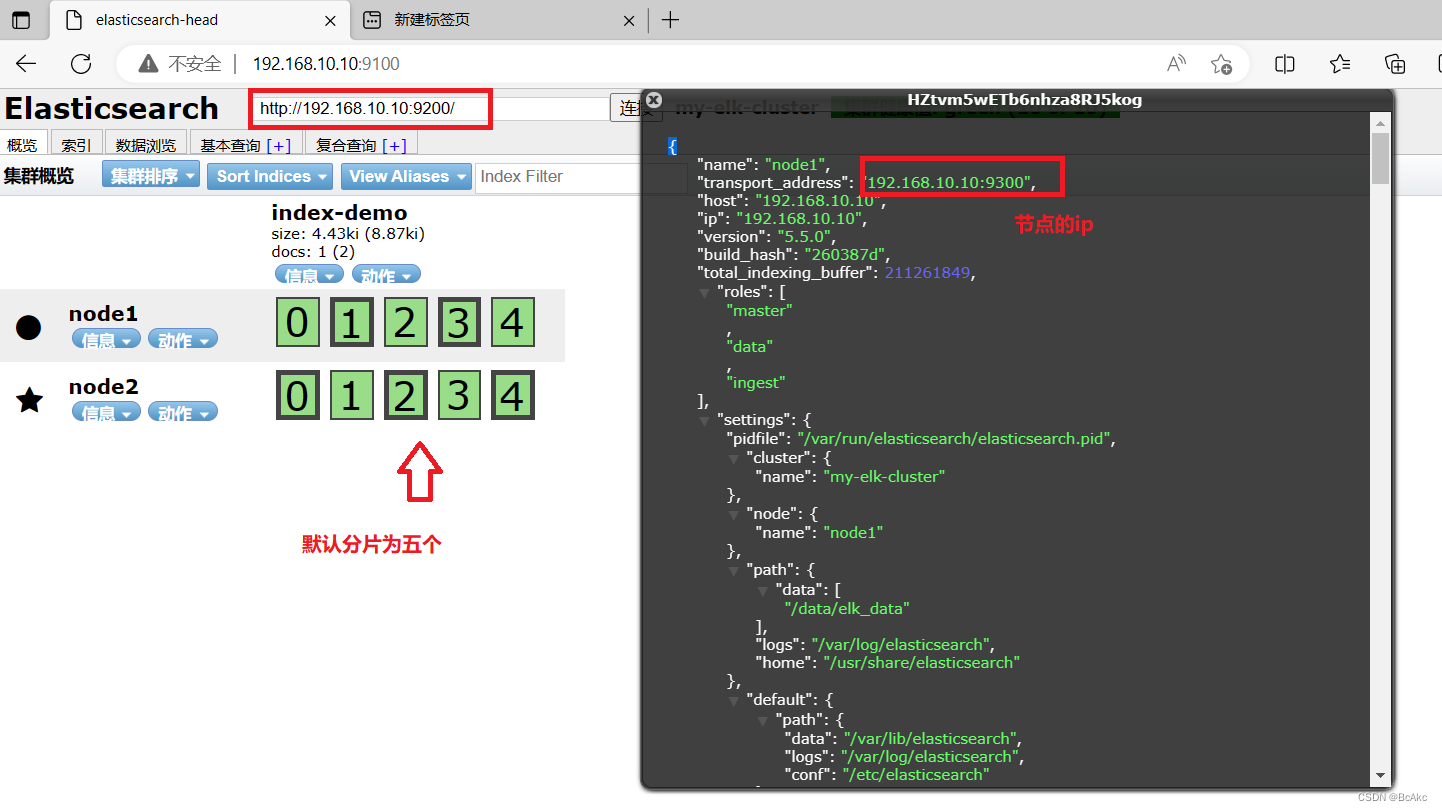Click the not-secure warning icon
The height and width of the screenshot is (811, 1442).
149,64
